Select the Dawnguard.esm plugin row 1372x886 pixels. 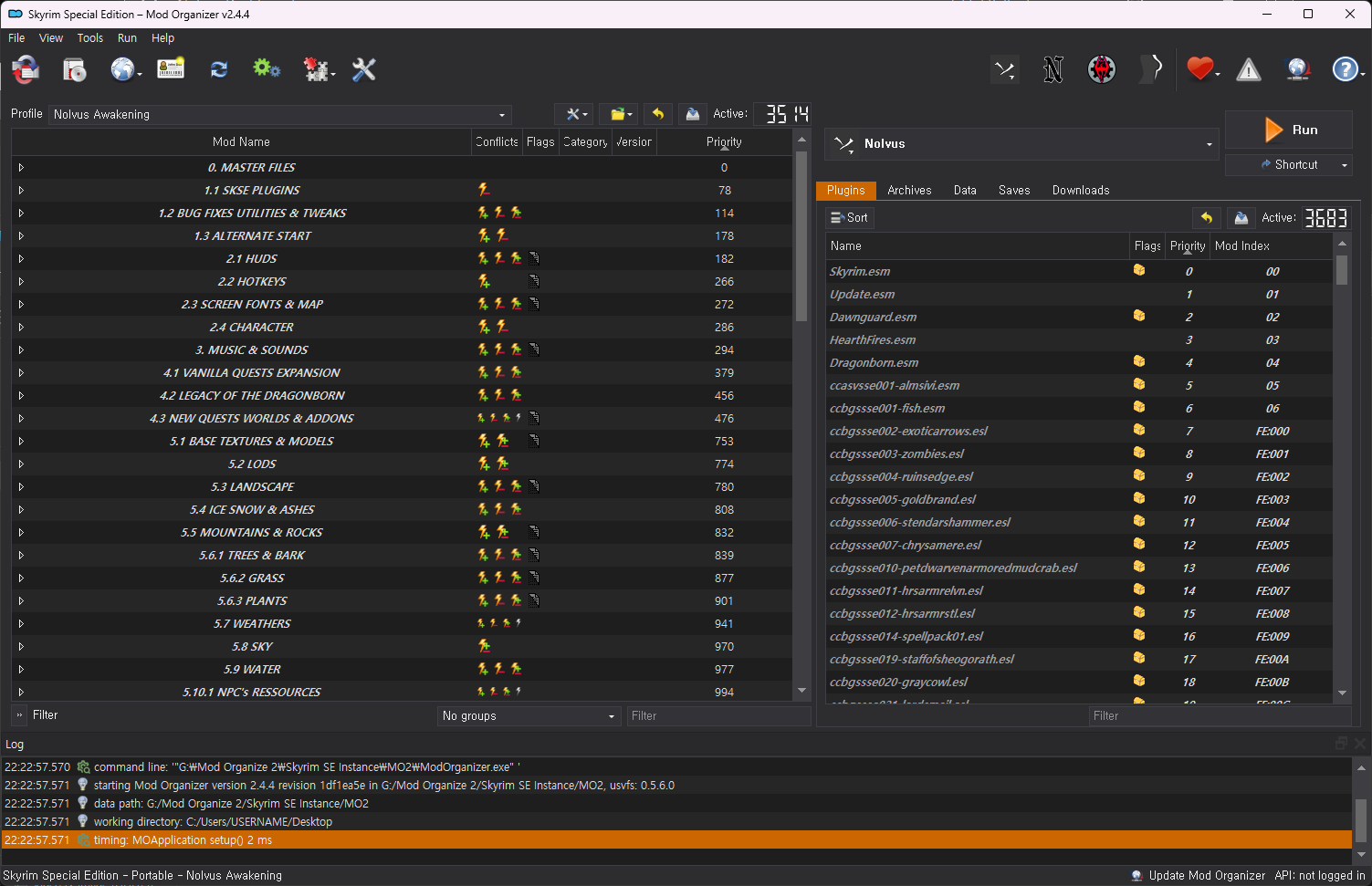pyautogui.click(x=1079, y=317)
